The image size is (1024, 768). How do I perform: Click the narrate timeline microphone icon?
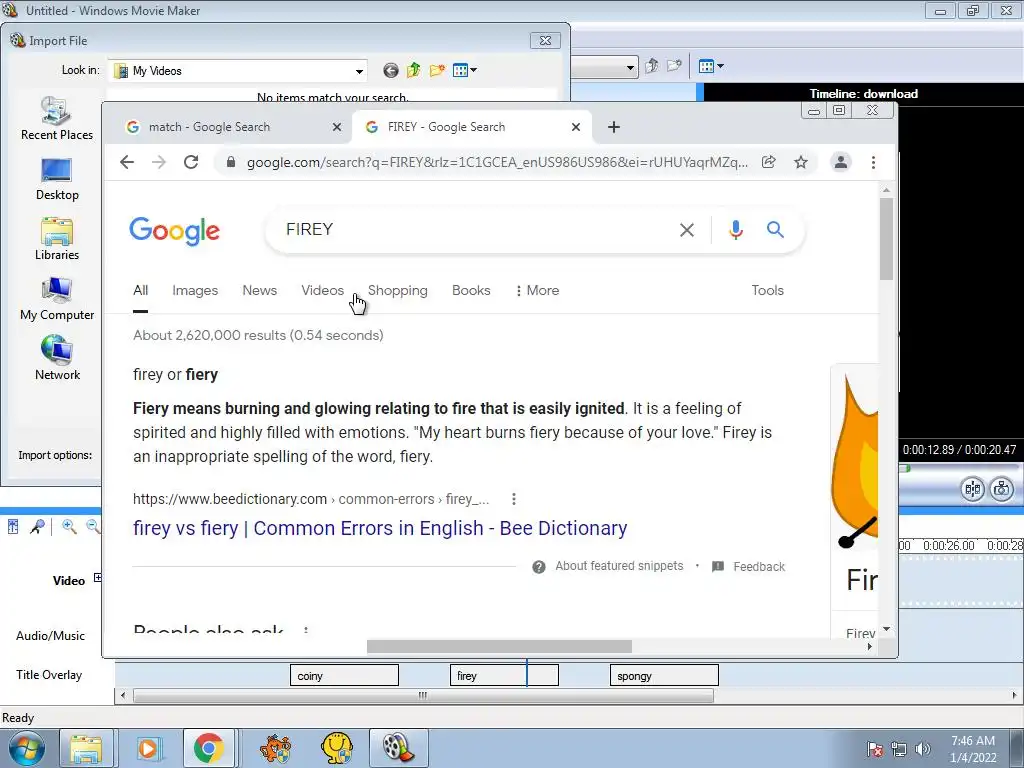point(37,526)
